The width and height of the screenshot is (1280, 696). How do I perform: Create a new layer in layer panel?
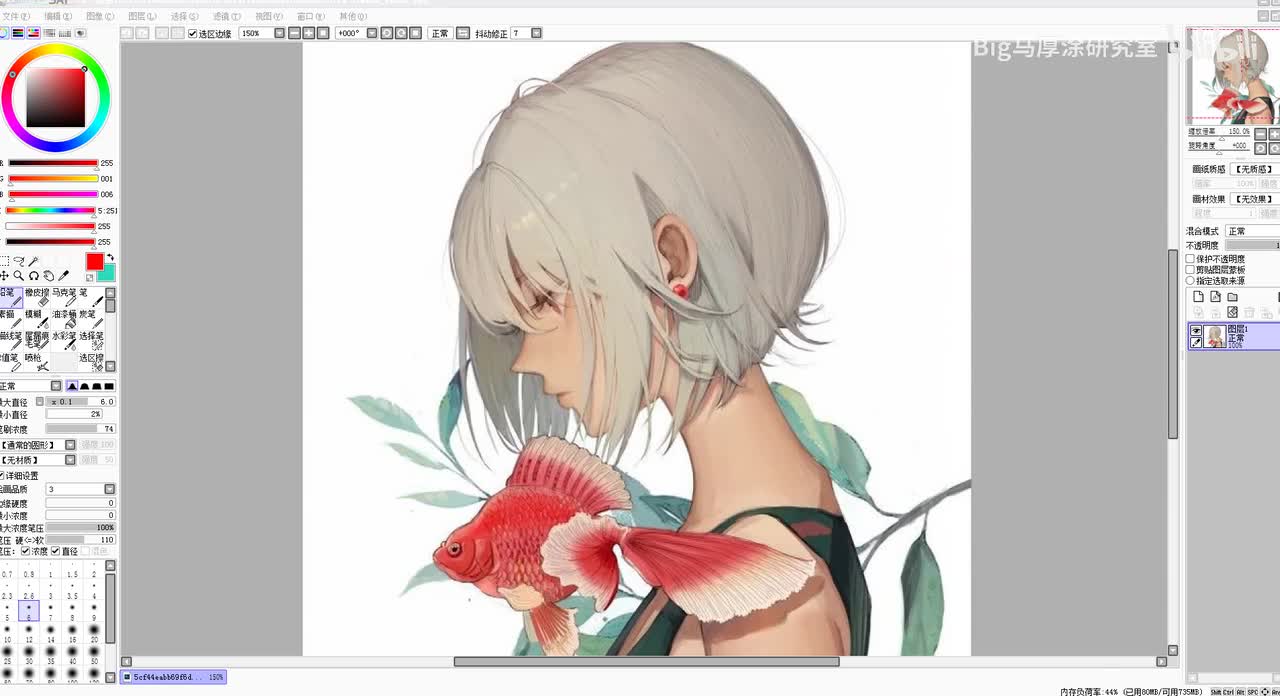pos(1198,297)
